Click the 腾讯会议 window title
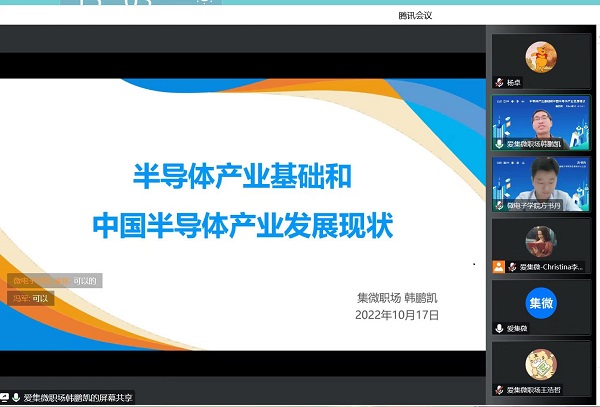The height and width of the screenshot is (407, 600). click(416, 16)
